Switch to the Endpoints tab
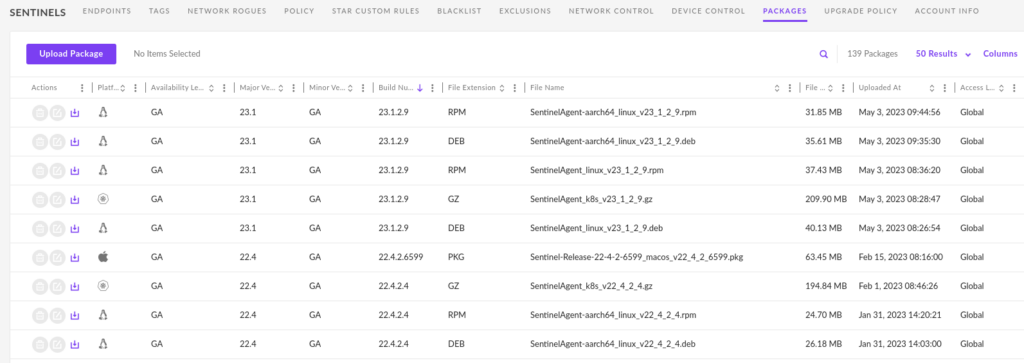 pyautogui.click(x=106, y=11)
